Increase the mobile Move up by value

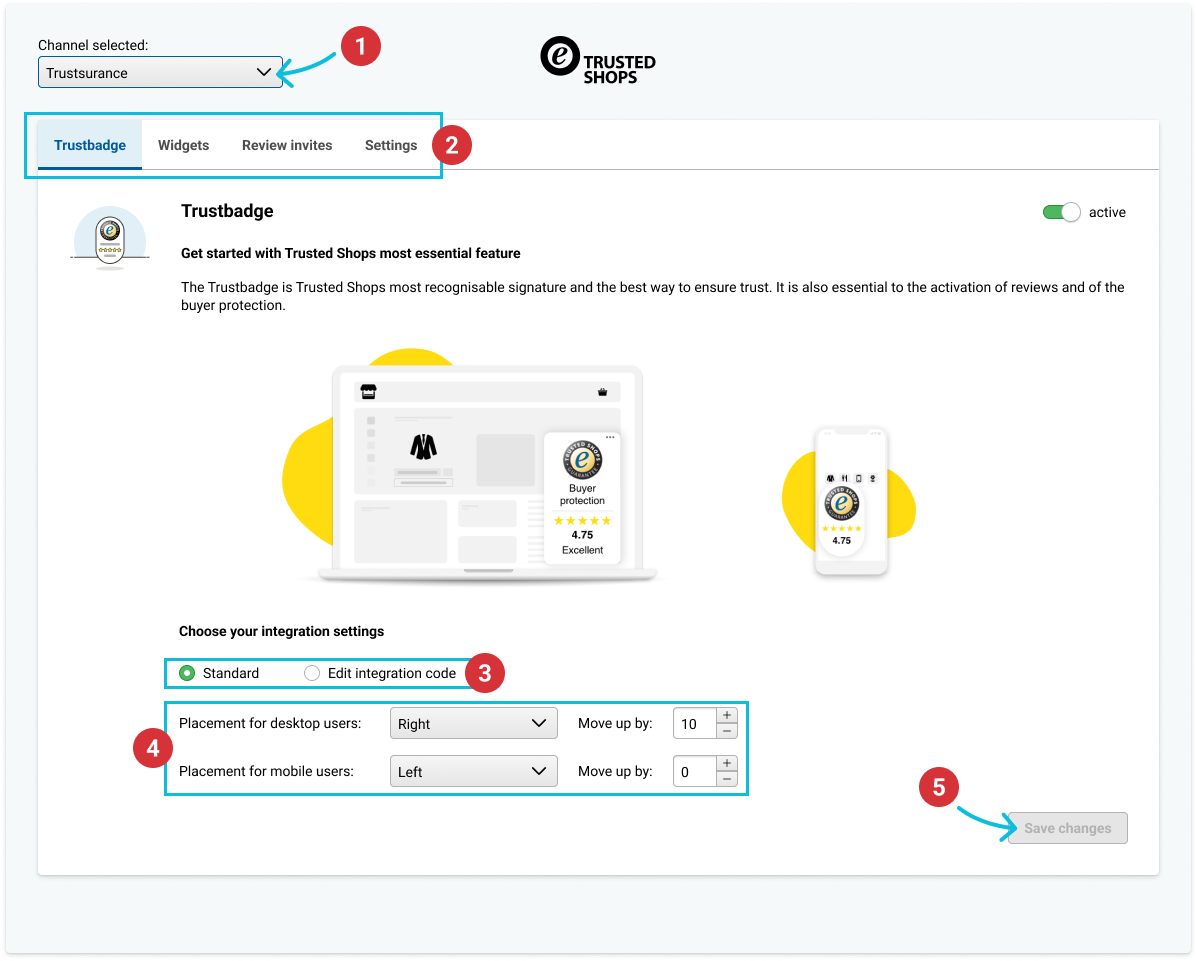[x=728, y=764]
